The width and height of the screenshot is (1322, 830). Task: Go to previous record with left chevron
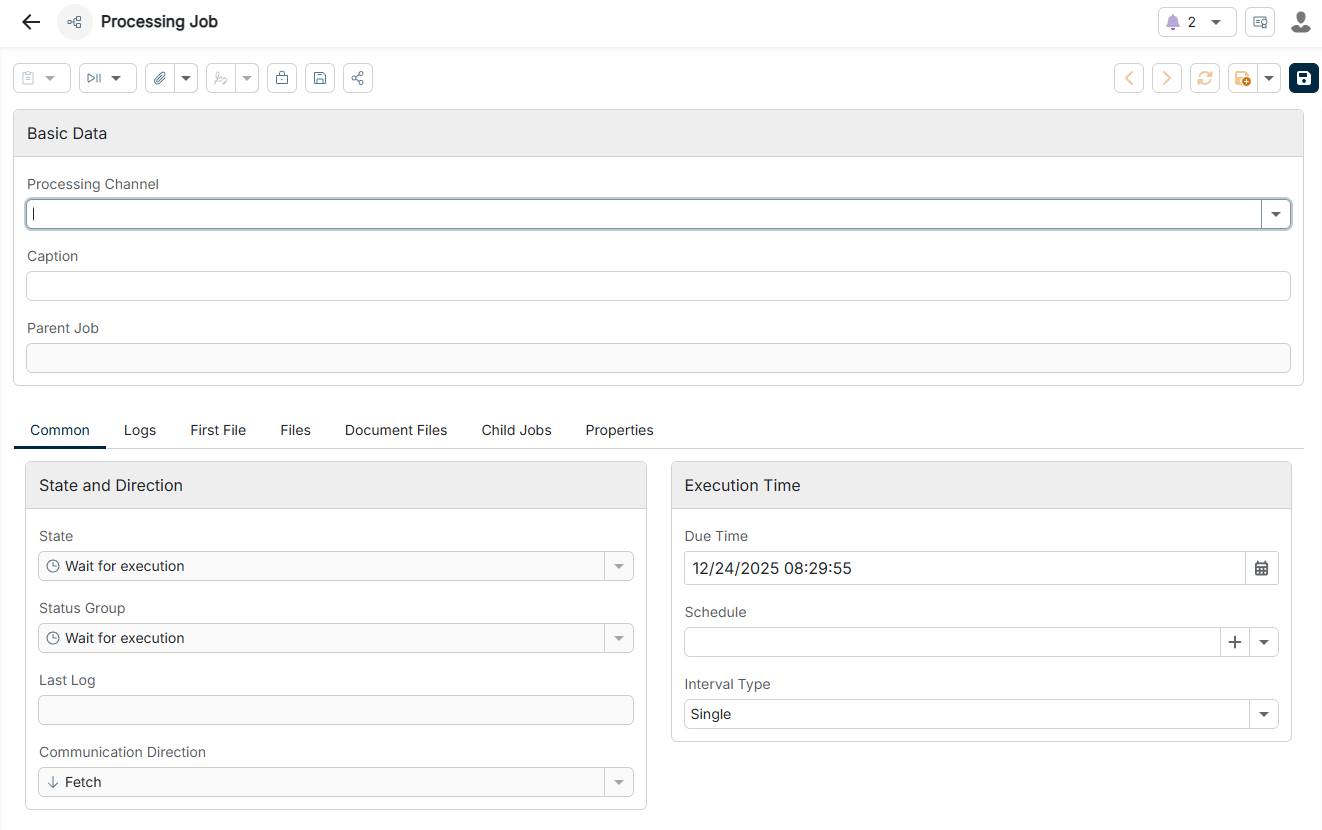(x=1129, y=78)
